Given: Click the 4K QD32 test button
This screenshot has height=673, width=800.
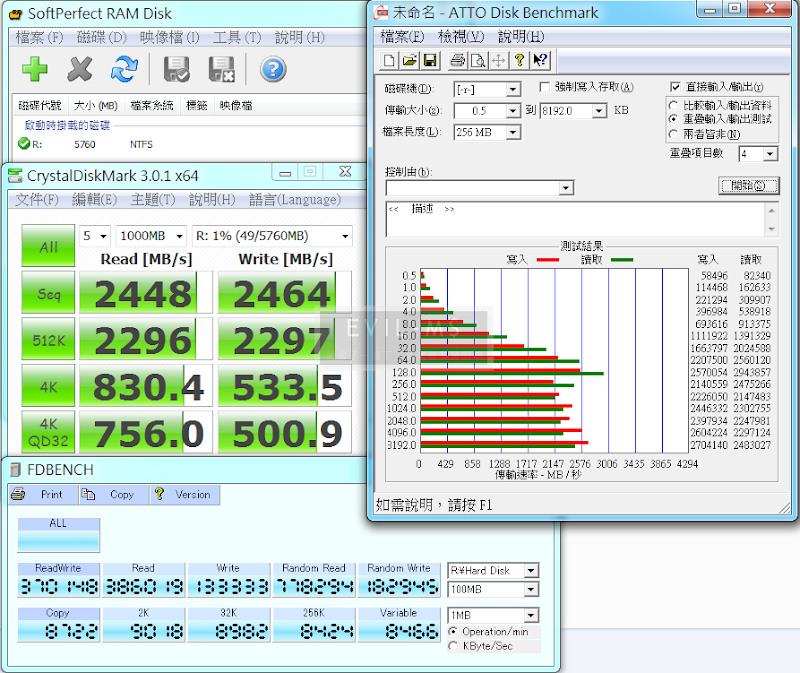Looking at the screenshot, I should pos(48,432).
